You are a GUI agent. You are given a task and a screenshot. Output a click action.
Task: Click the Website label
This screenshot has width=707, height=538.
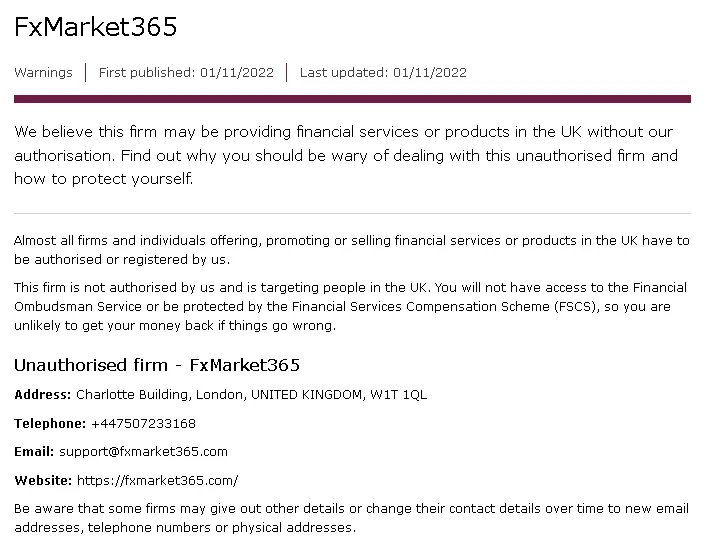pyautogui.click(x=43, y=480)
